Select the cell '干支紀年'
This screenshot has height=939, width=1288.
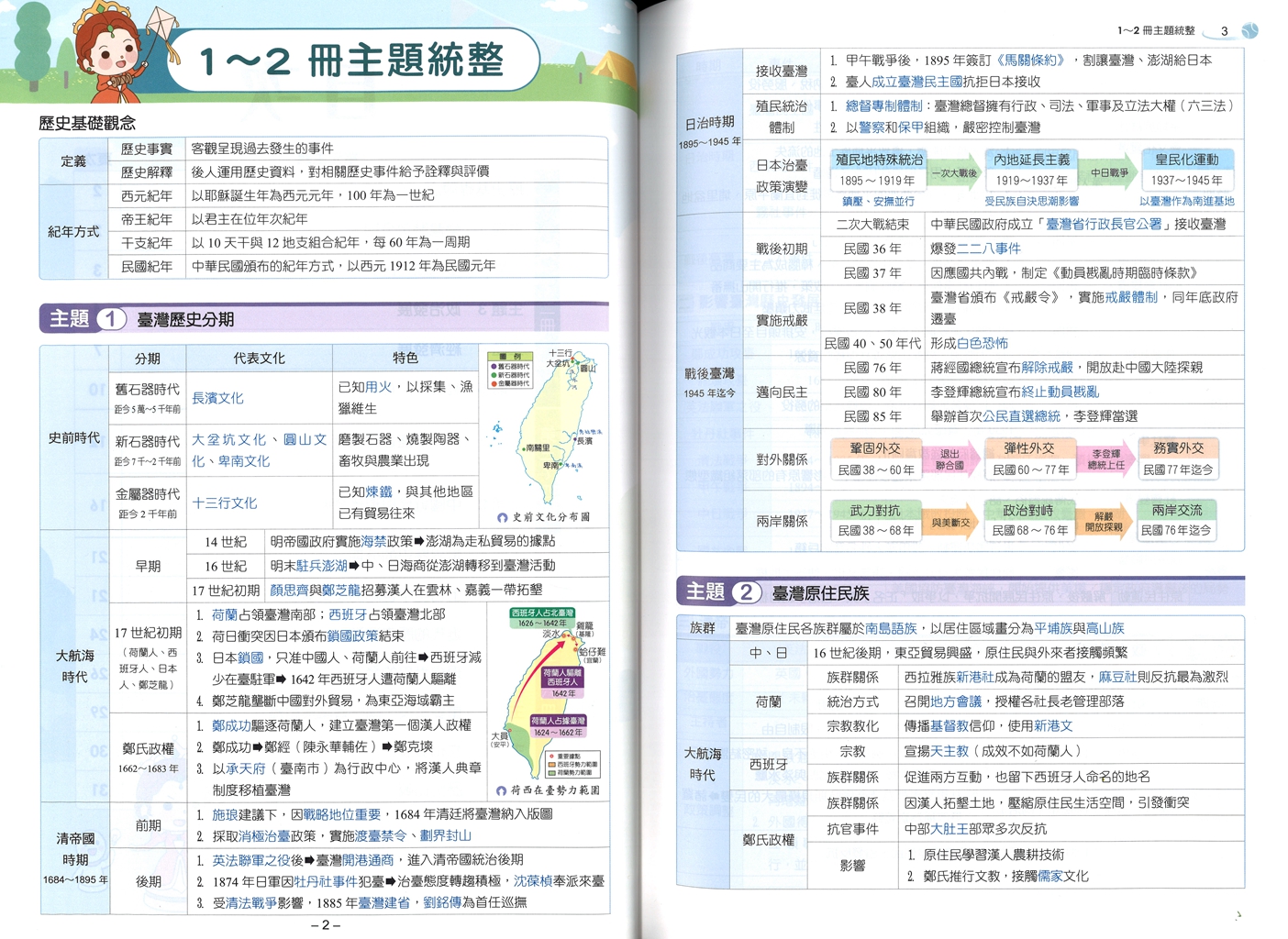[x=147, y=242]
